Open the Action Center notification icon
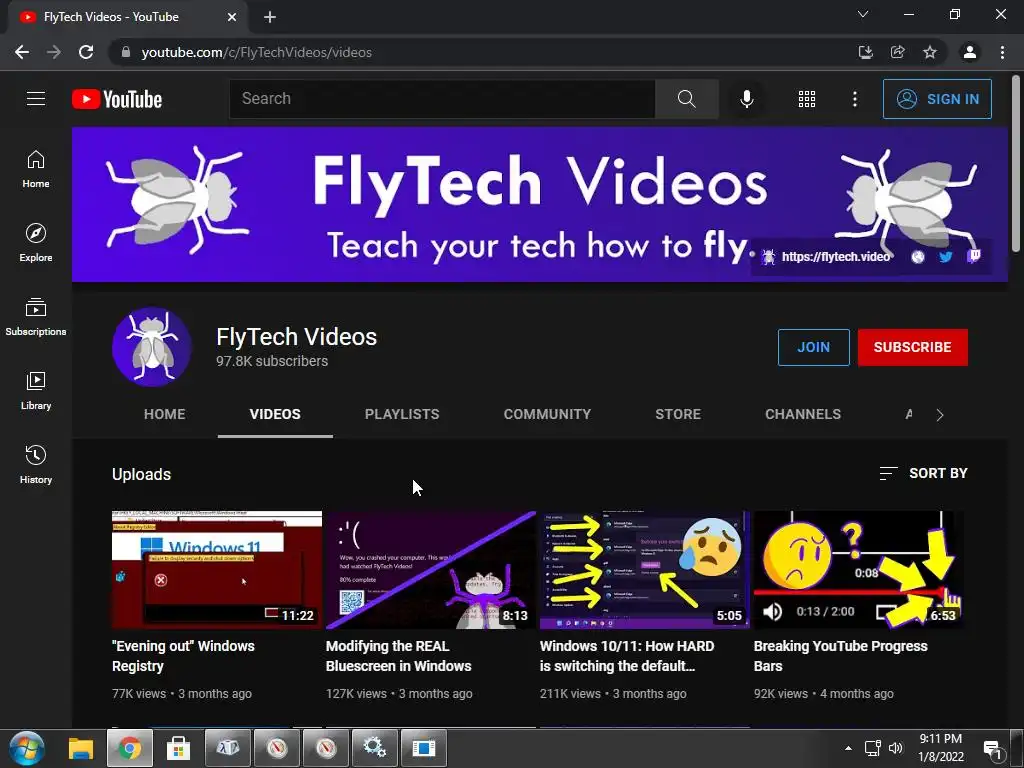 click(x=993, y=749)
